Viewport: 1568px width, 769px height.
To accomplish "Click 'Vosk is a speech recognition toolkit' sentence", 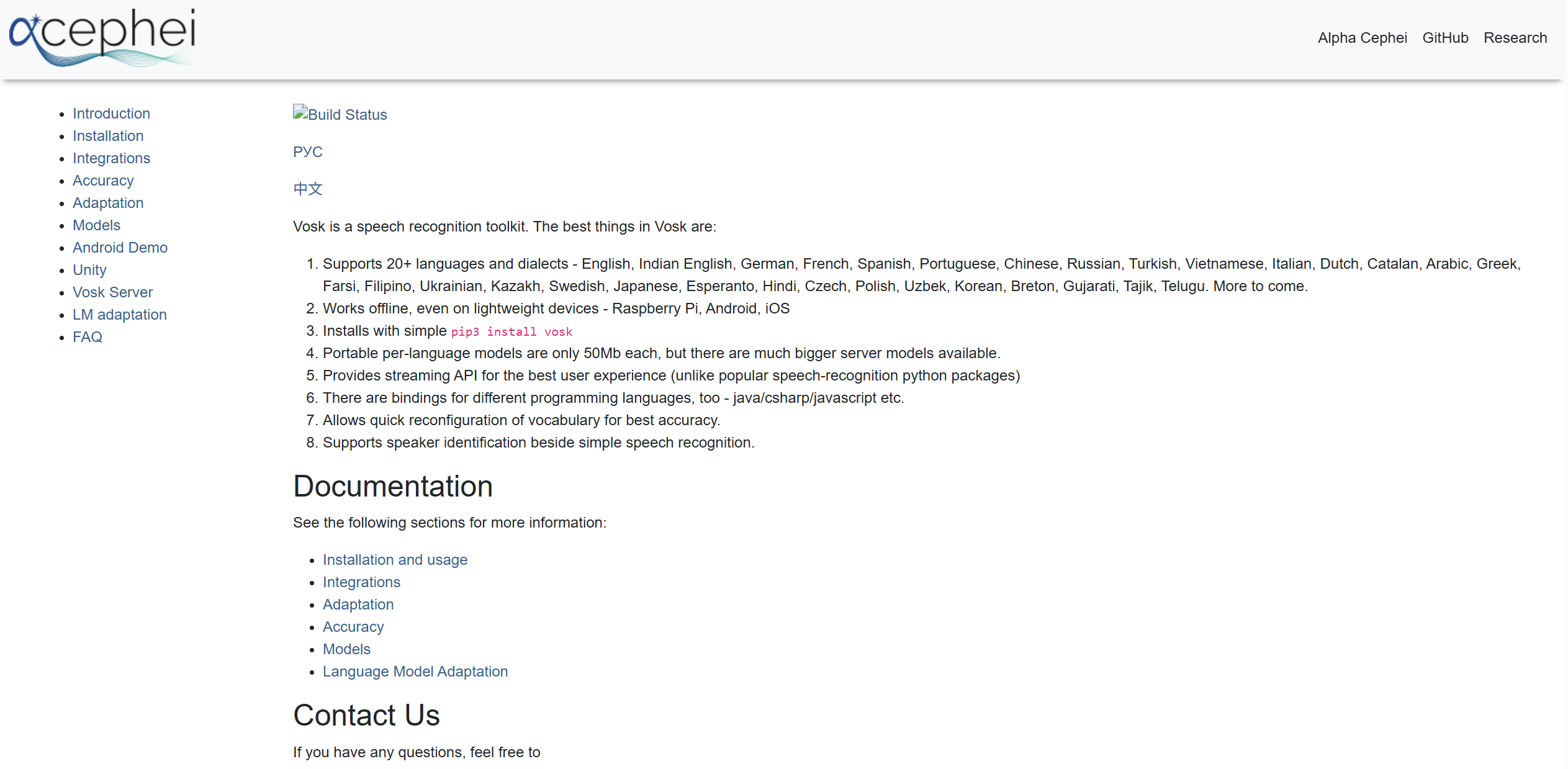I will [x=505, y=227].
